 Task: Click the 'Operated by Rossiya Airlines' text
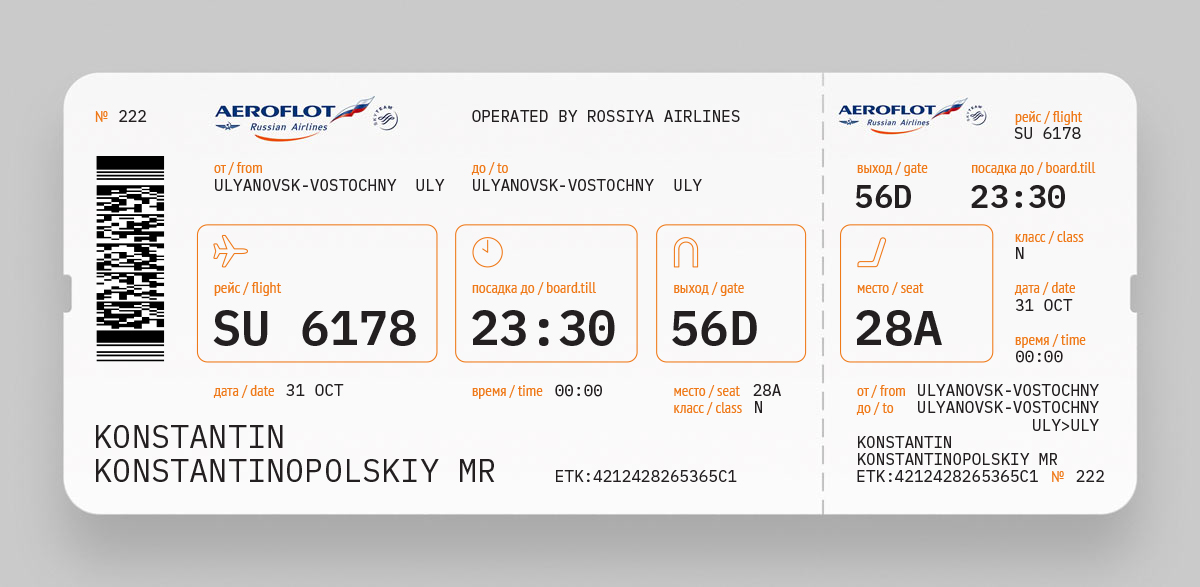606,117
